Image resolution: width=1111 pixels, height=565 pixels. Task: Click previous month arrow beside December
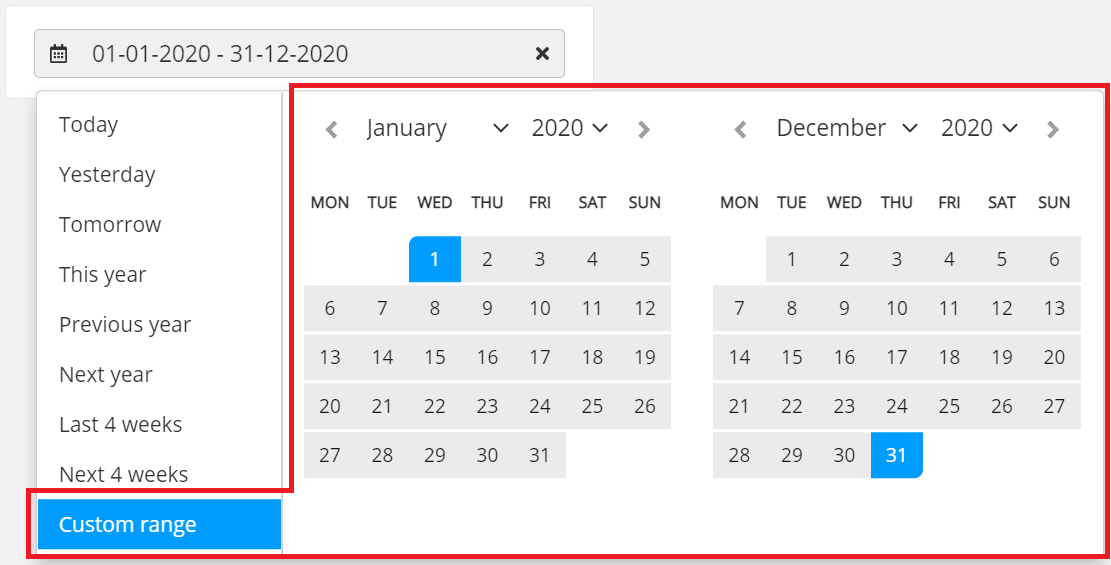pyautogui.click(x=741, y=129)
